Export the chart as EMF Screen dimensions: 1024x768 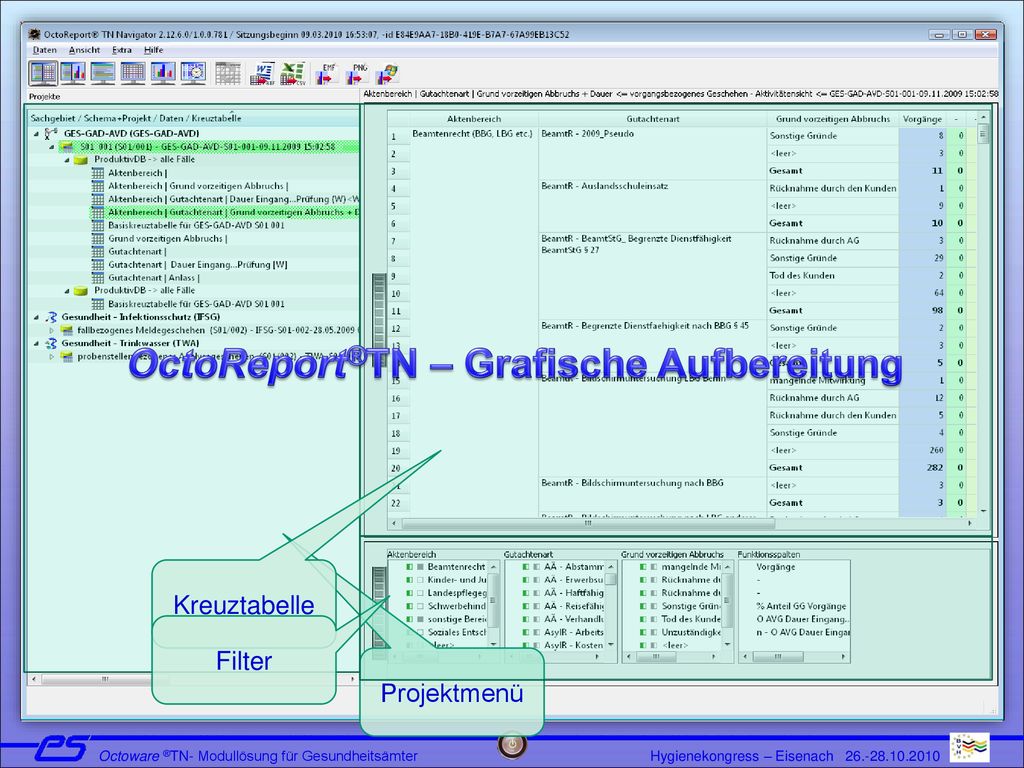point(327,74)
